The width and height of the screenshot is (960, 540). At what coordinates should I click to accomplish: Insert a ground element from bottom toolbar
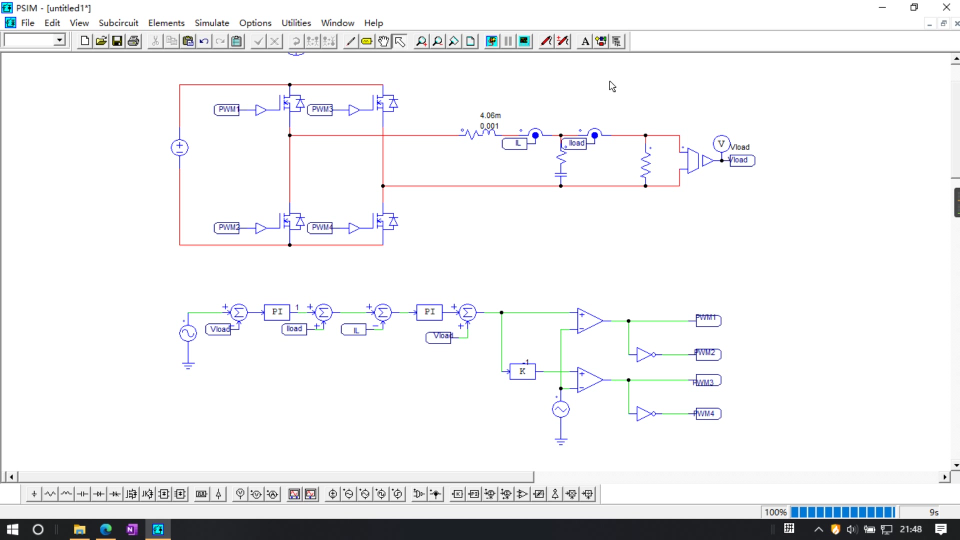pos(34,494)
